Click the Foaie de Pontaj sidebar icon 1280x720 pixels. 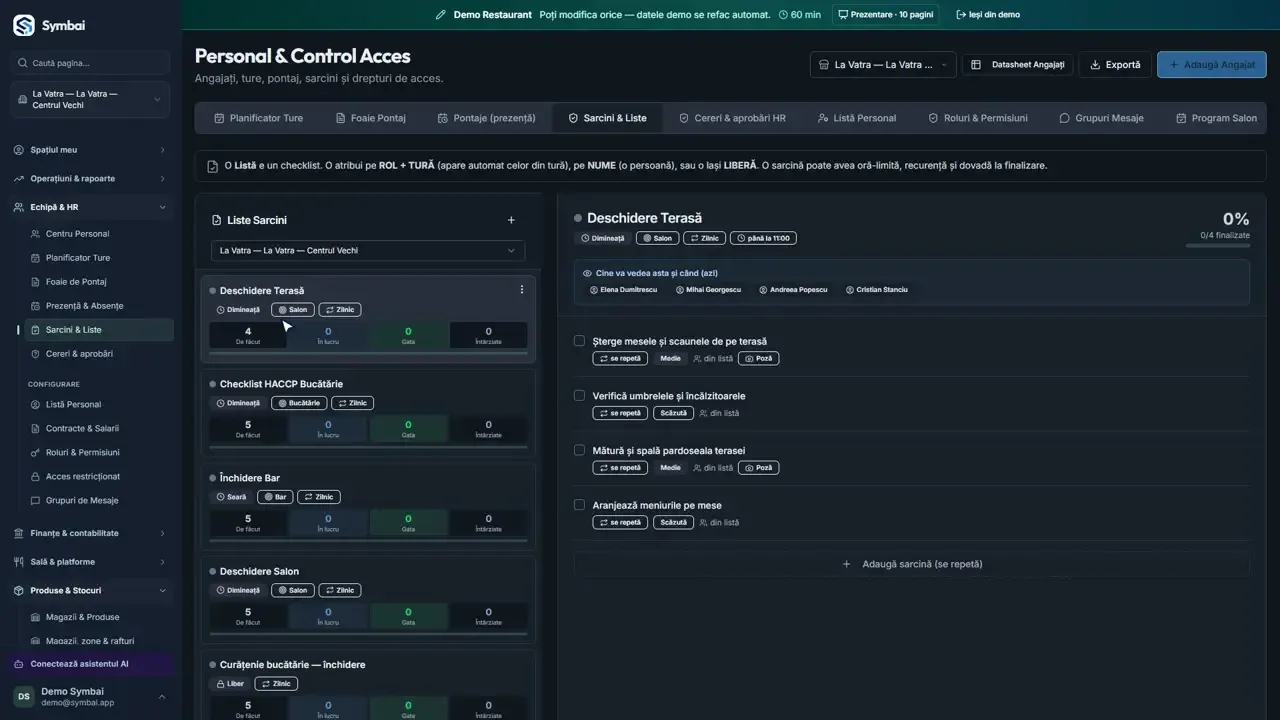pyautogui.click(x=36, y=282)
